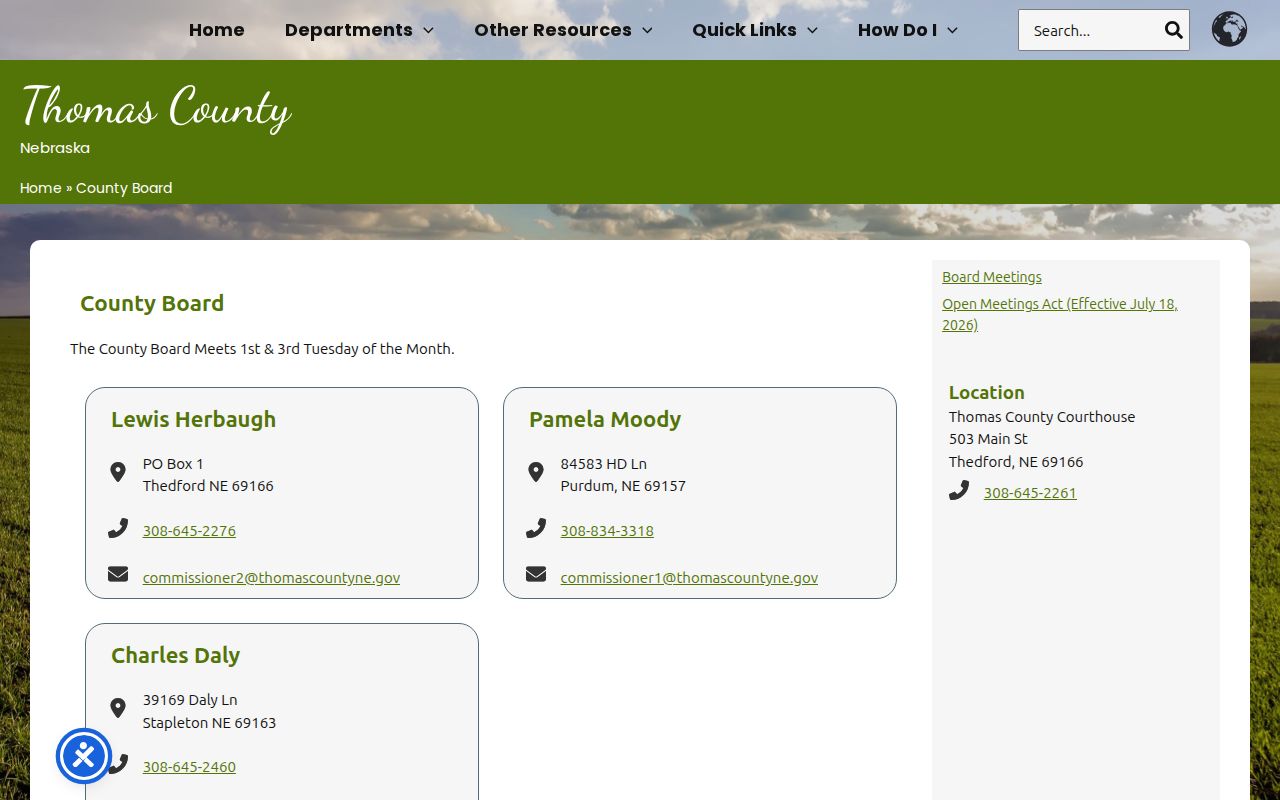Click the 503 Main St address text
Screen dimensions: 1280x800
click(x=988, y=439)
